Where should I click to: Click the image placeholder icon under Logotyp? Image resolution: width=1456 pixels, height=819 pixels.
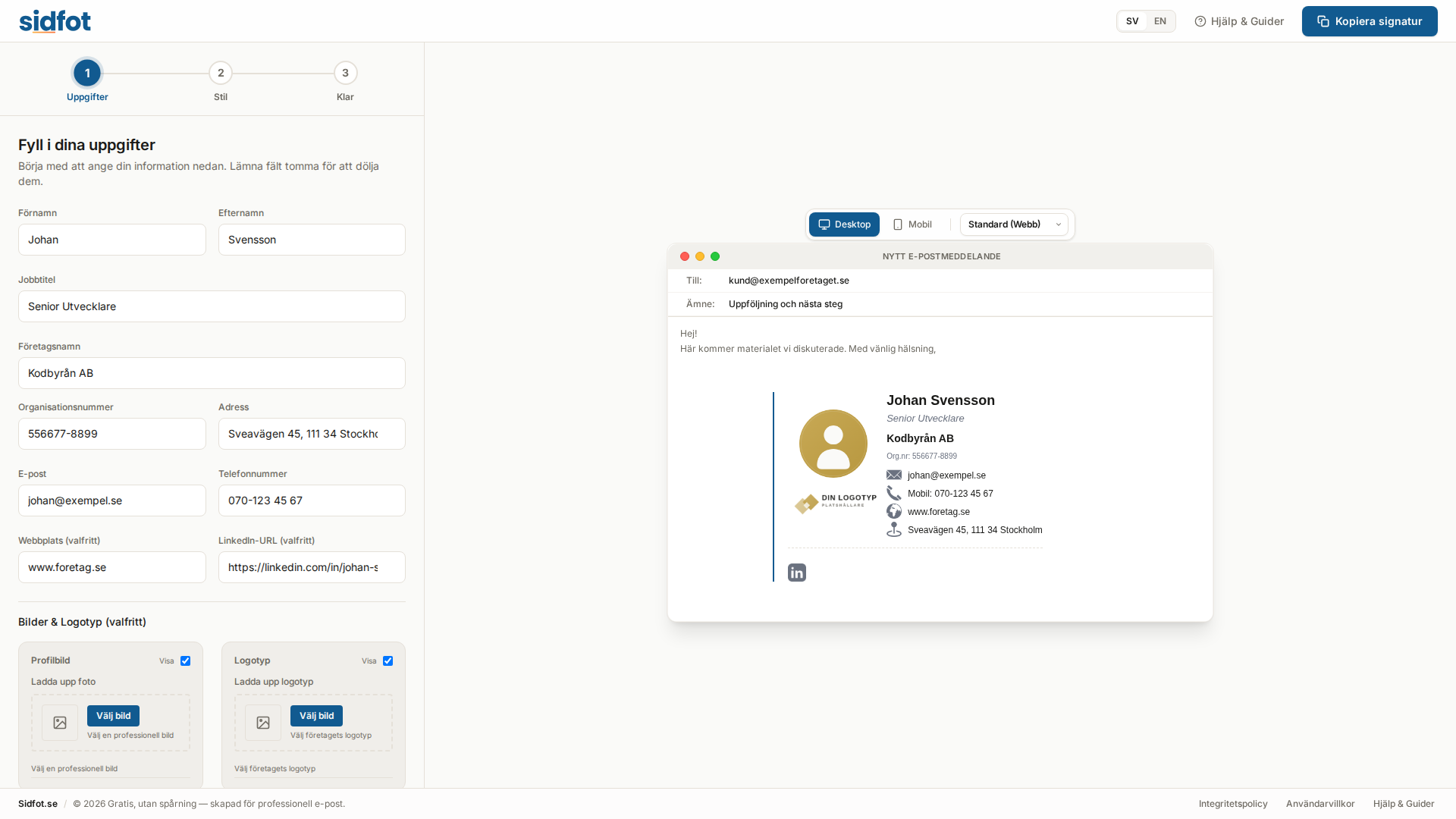click(263, 723)
